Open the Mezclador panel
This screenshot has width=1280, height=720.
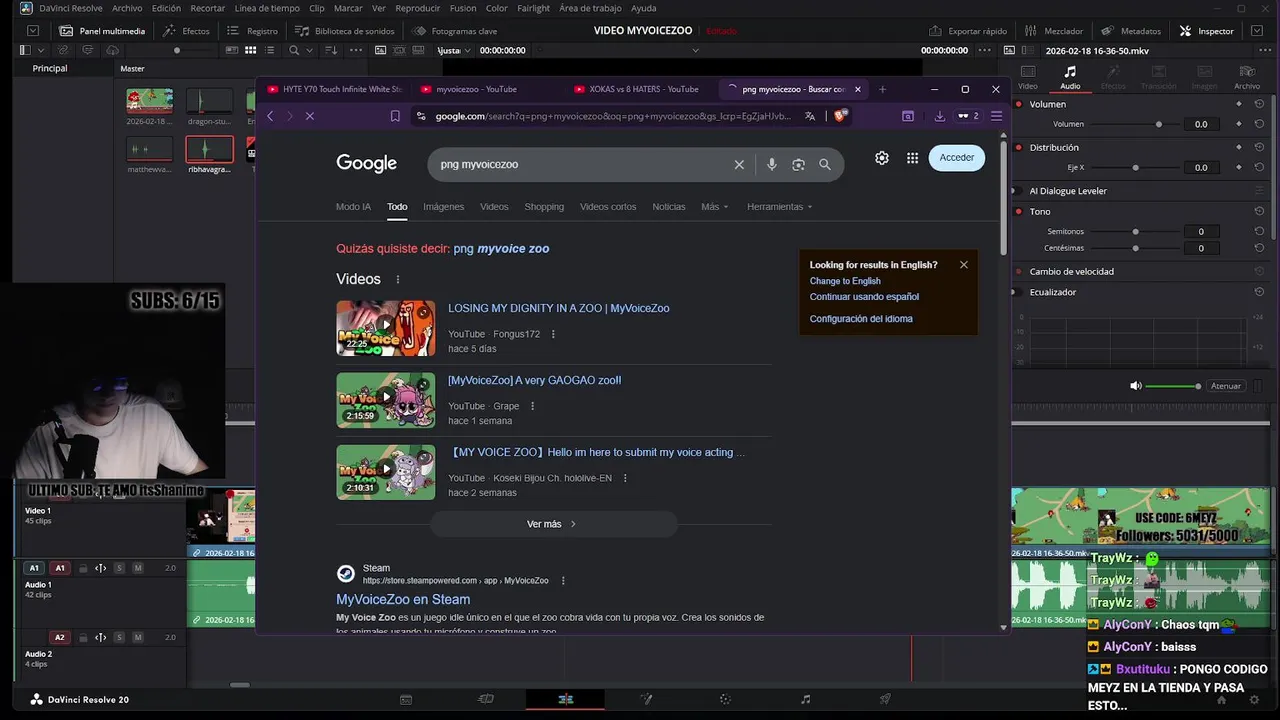(x=1053, y=31)
